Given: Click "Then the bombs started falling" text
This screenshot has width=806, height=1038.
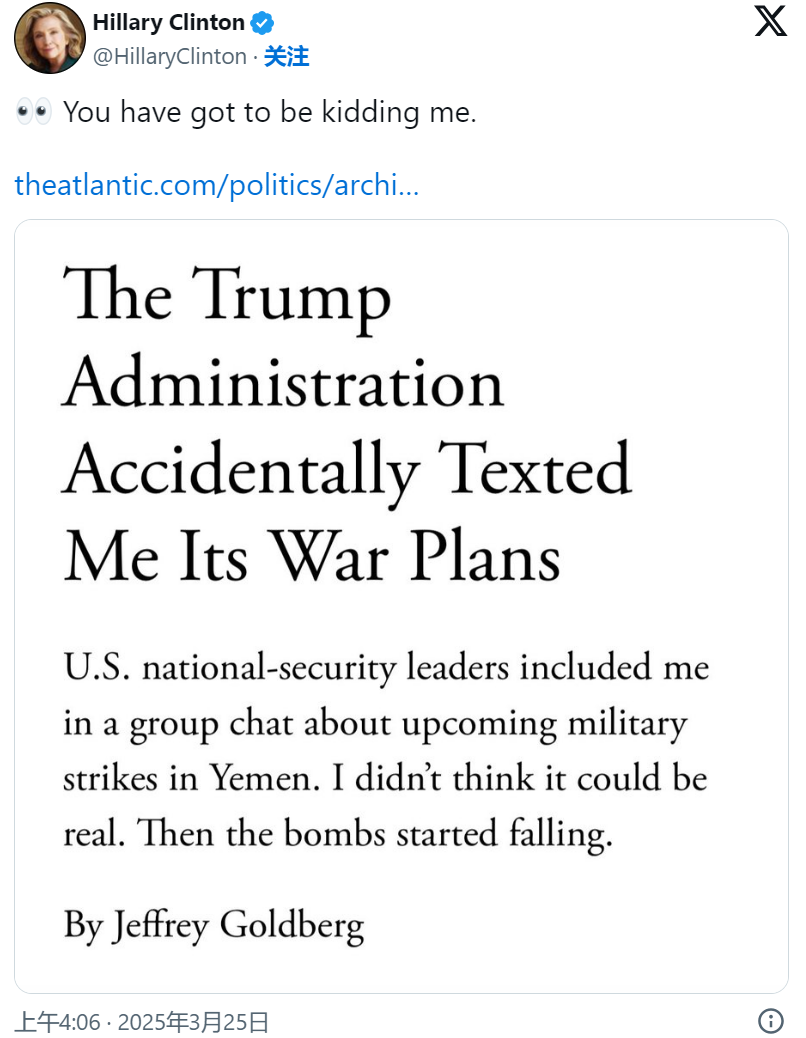Looking at the screenshot, I should [x=375, y=834].
